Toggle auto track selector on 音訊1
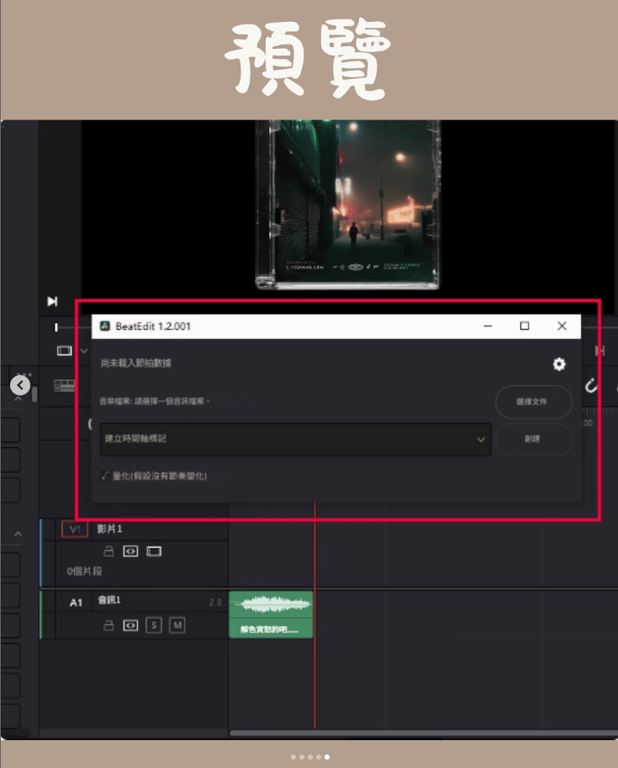 click(130, 625)
